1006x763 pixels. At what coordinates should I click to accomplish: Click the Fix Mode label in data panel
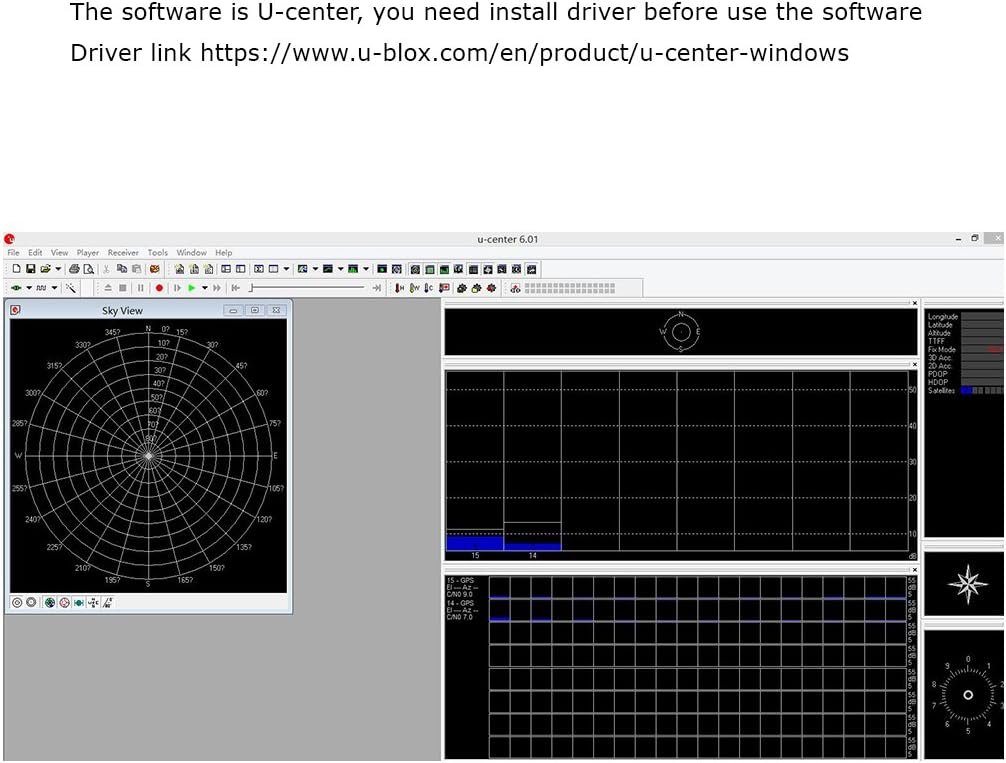[x=941, y=350]
